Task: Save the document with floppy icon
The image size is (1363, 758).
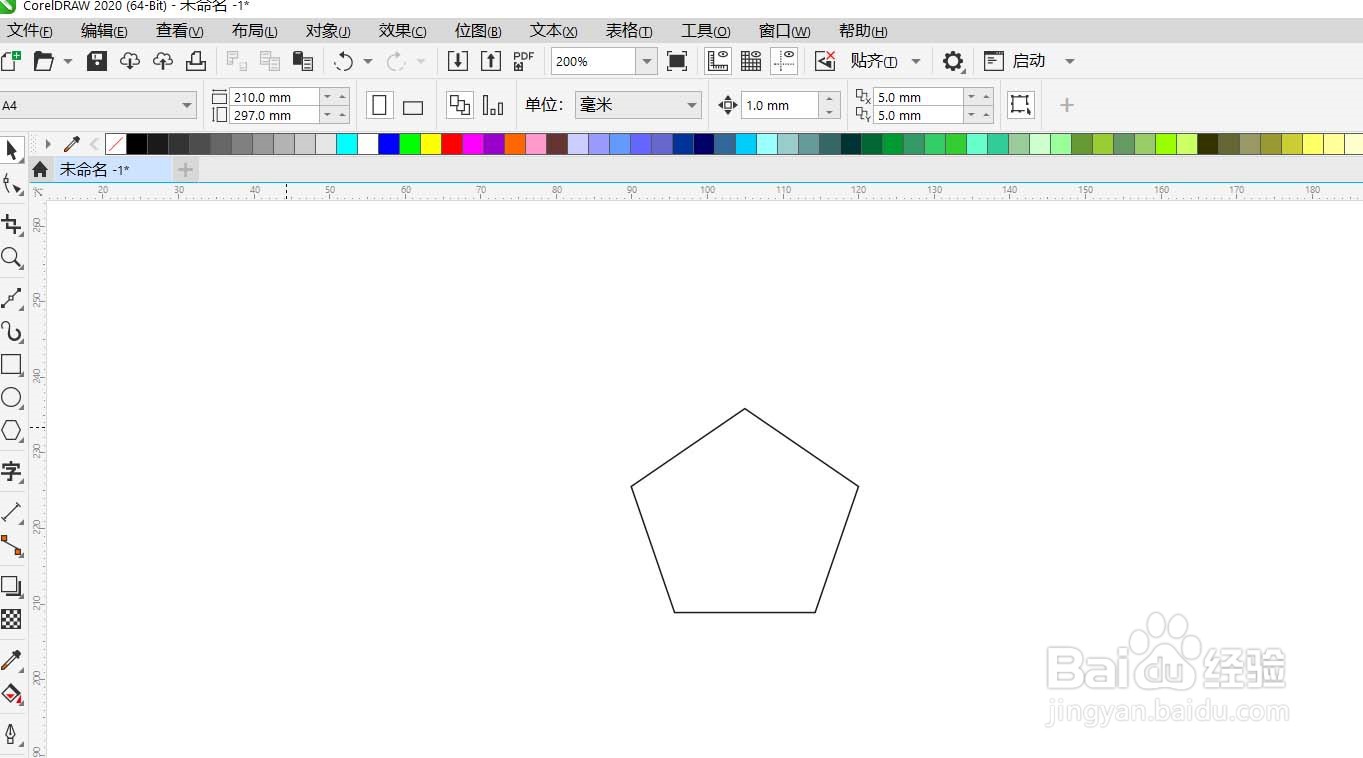Action: [97, 61]
